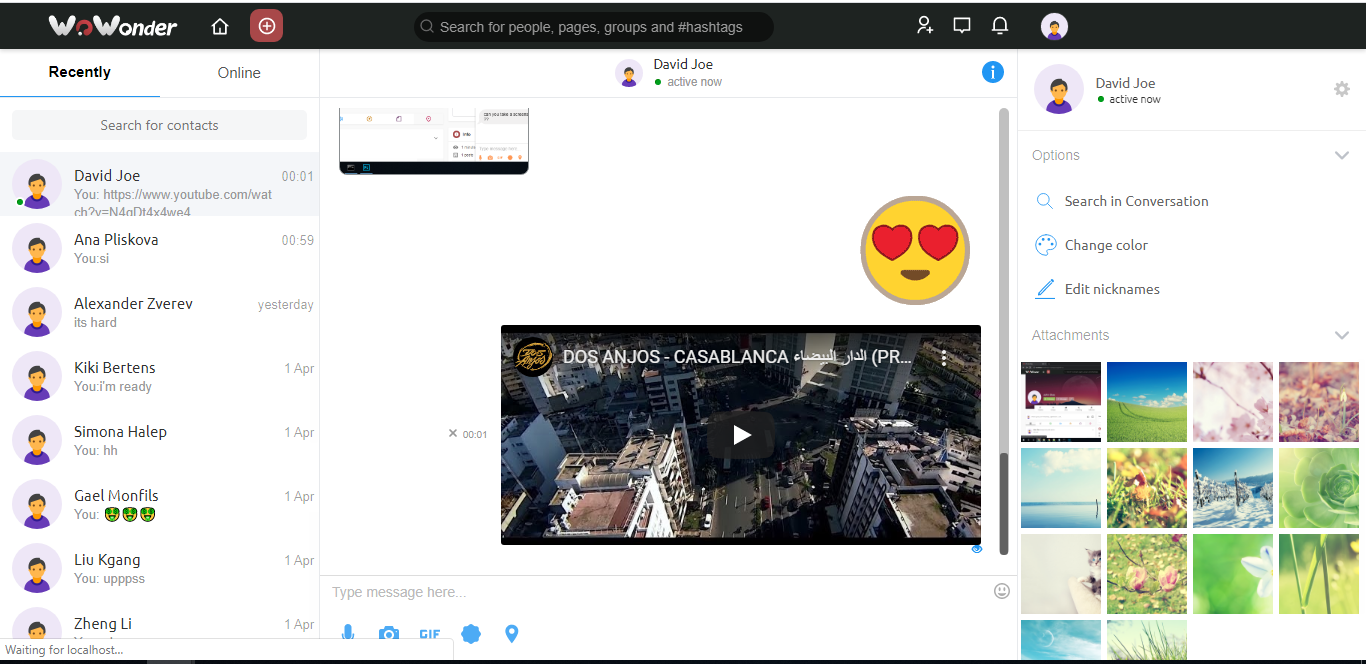Click David Joe avatar in chat header
The height and width of the screenshot is (664, 1366).
point(629,73)
